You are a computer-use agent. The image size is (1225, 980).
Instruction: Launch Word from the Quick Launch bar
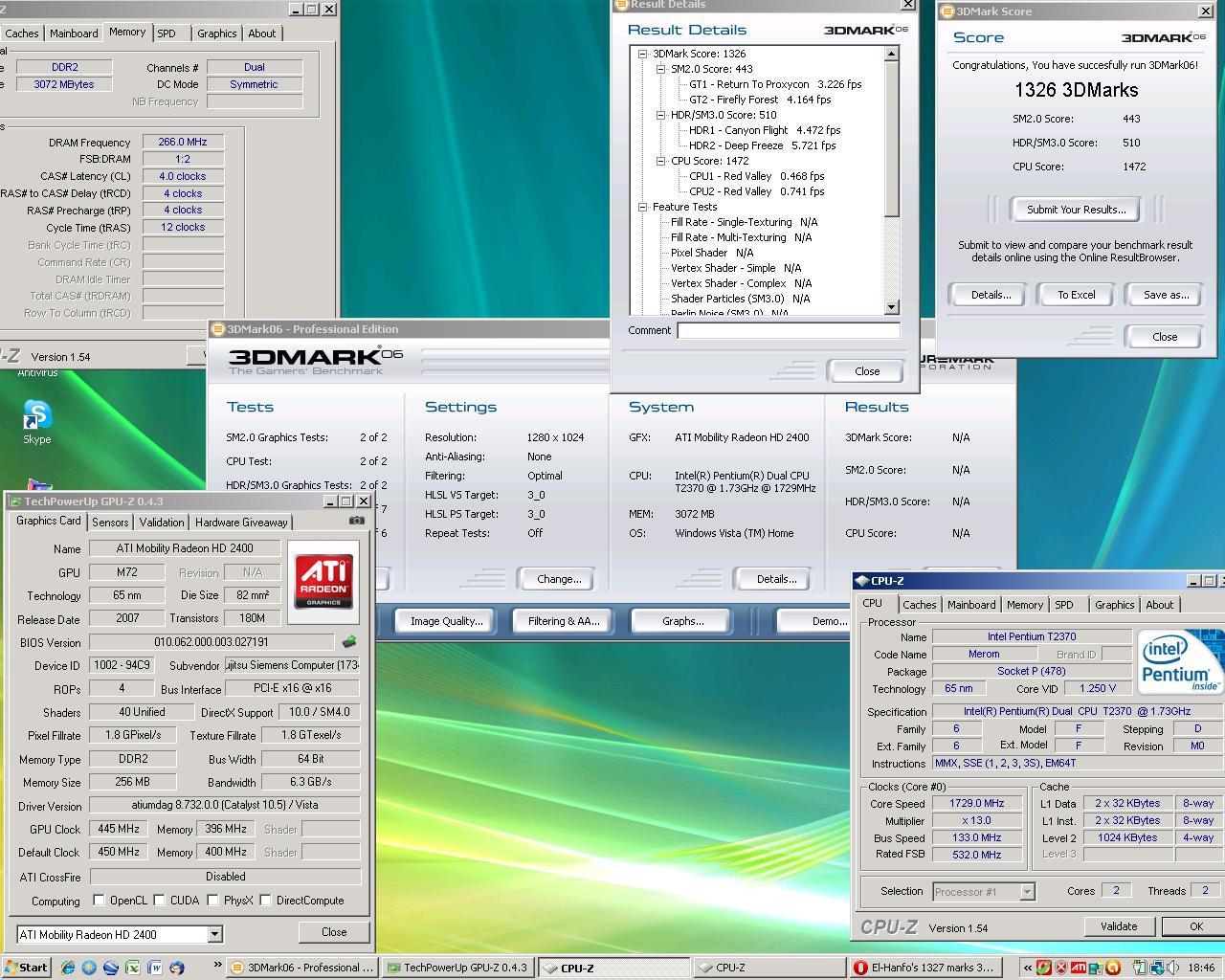(x=154, y=968)
